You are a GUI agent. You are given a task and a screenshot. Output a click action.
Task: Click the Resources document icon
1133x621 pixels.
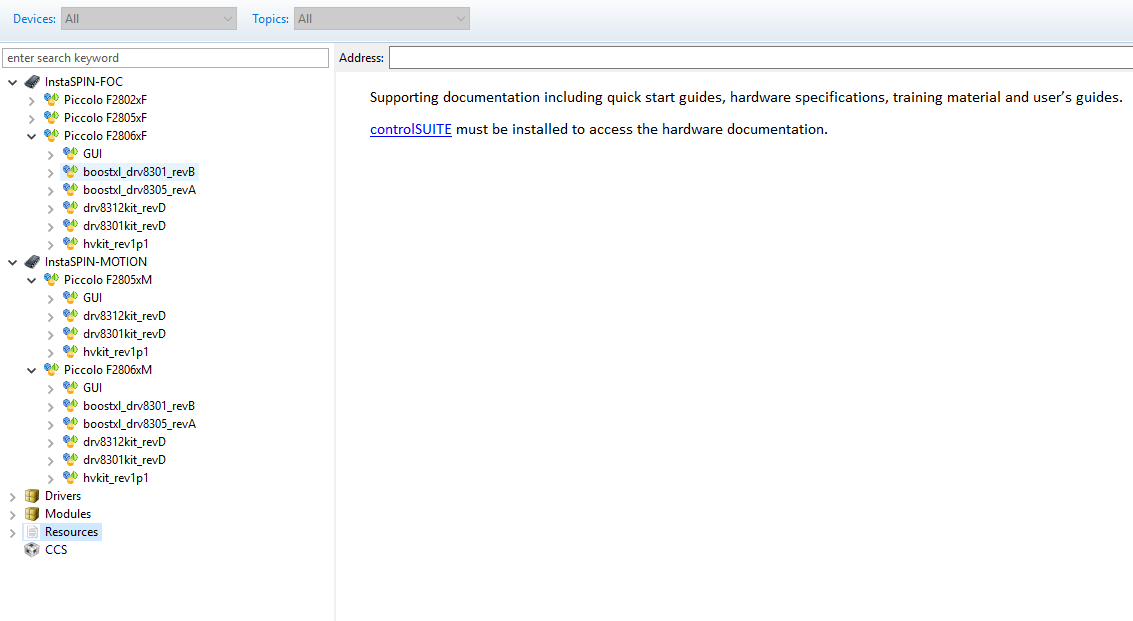click(x=33, y=532)
